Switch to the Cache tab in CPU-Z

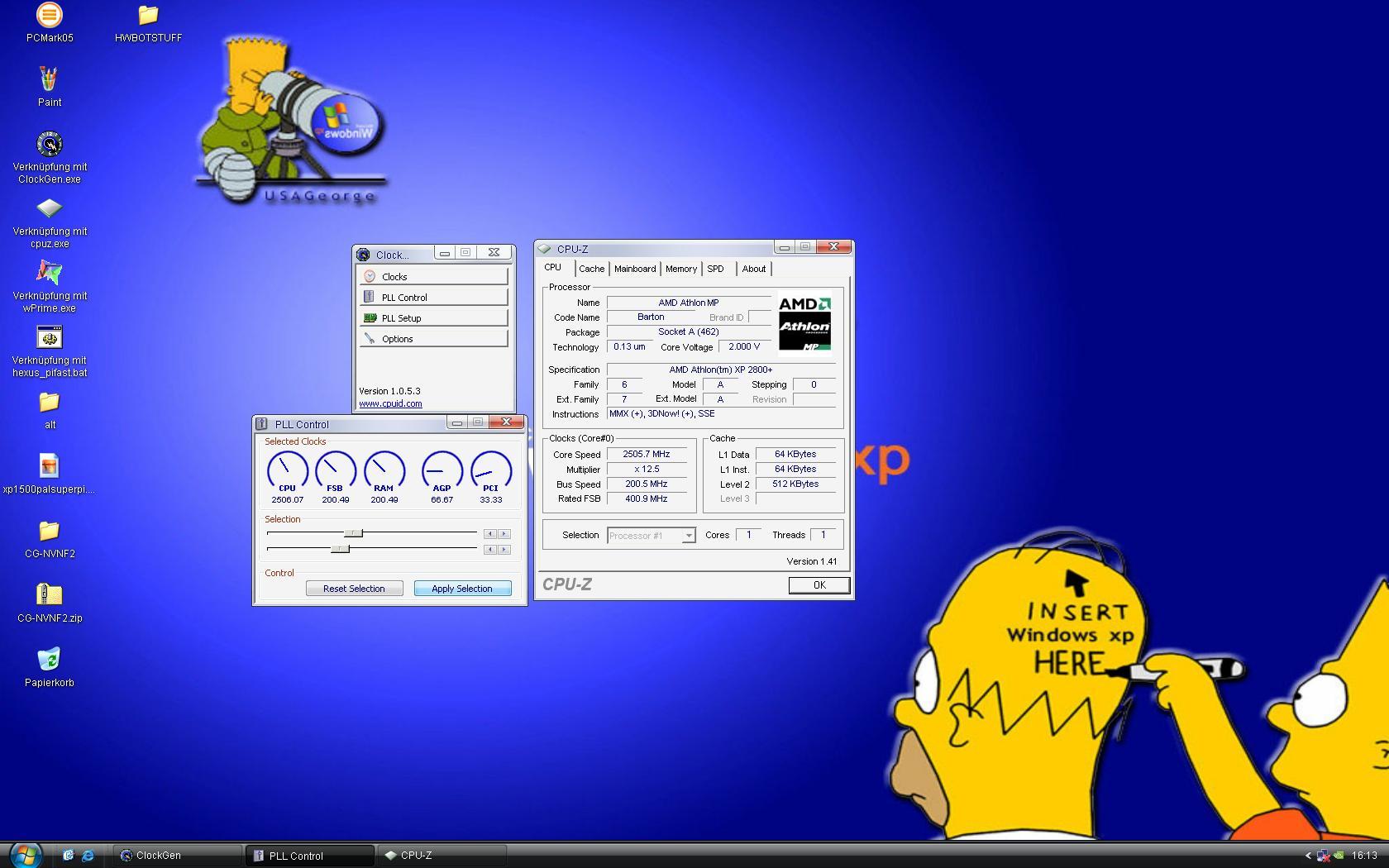[591, 269]
